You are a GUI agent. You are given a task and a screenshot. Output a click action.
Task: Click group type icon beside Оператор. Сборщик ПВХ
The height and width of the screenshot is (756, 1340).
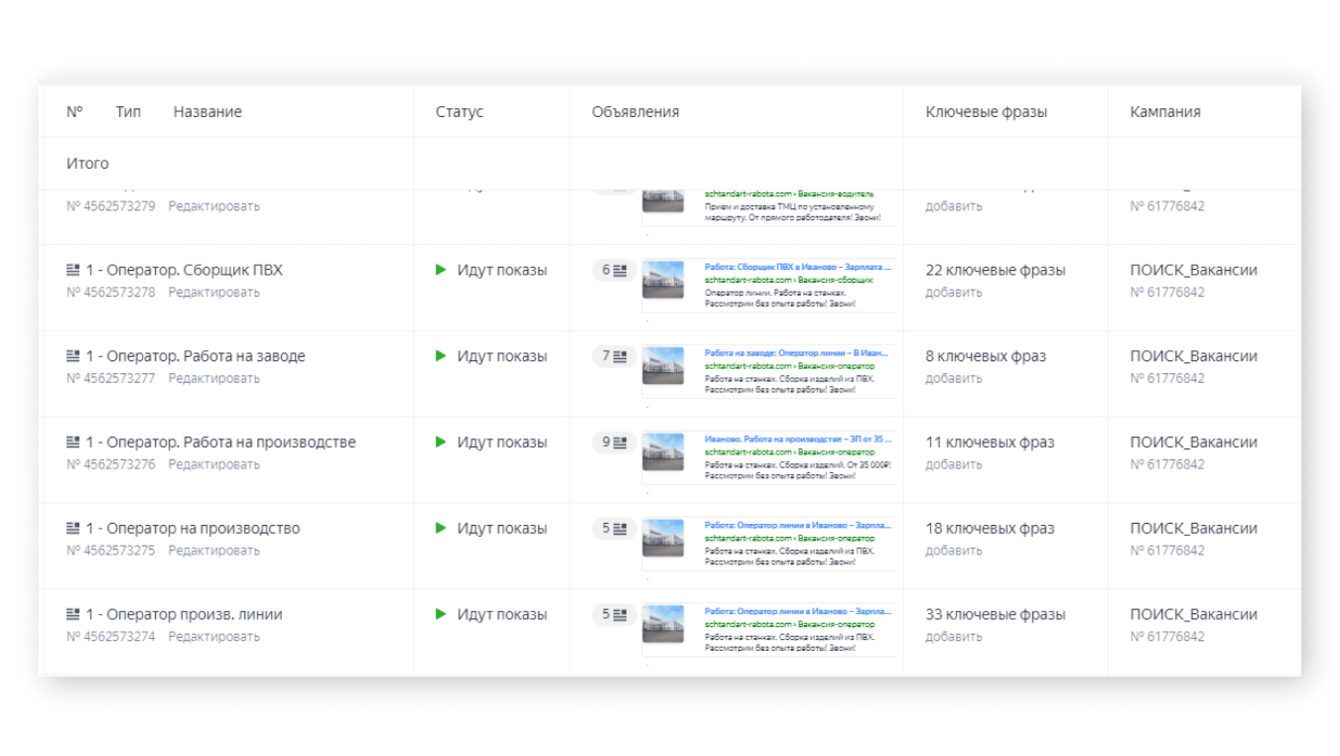[73, 270]
